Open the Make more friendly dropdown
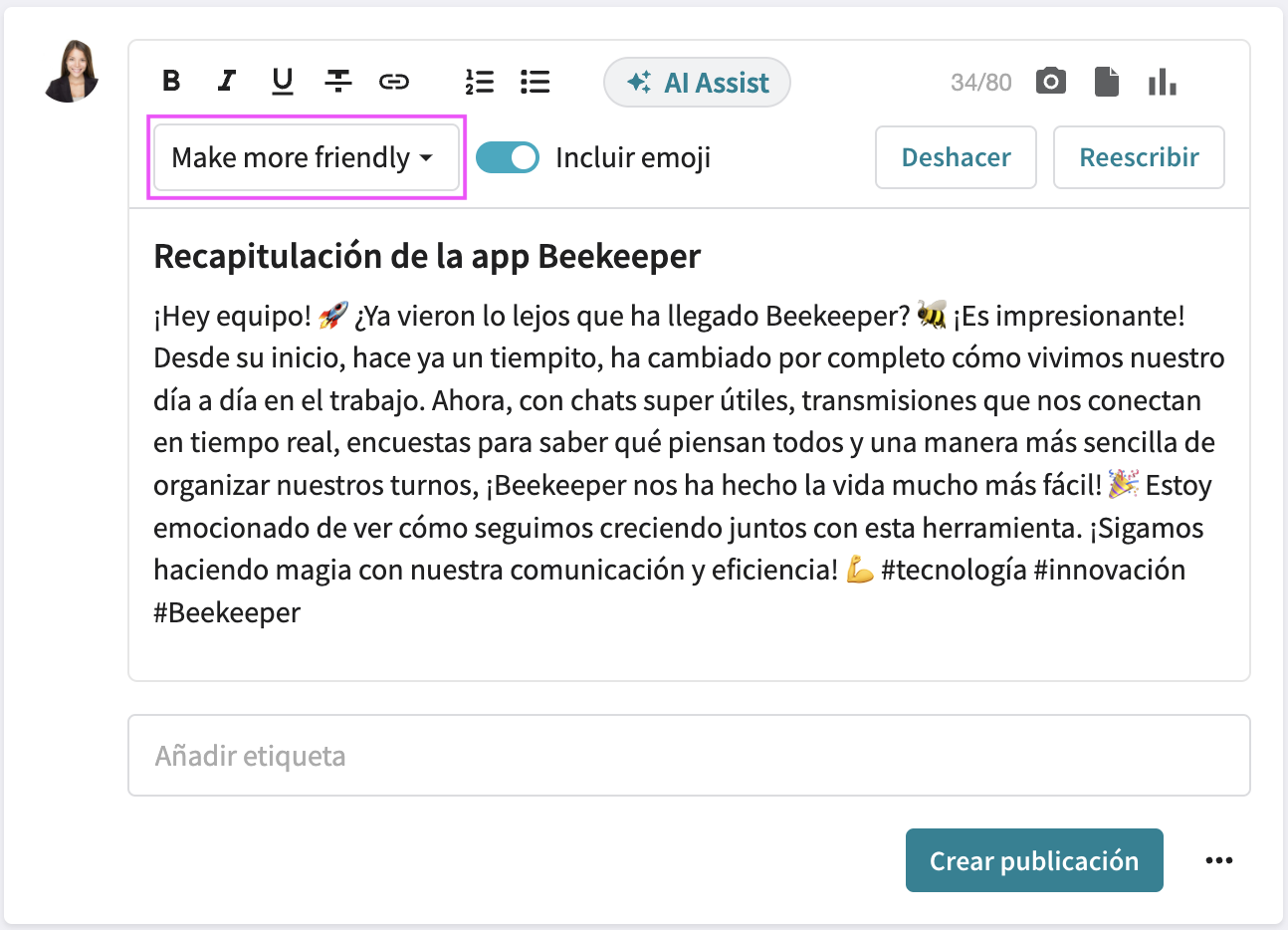Screen dimensions: 1288x930 [305, 157]
